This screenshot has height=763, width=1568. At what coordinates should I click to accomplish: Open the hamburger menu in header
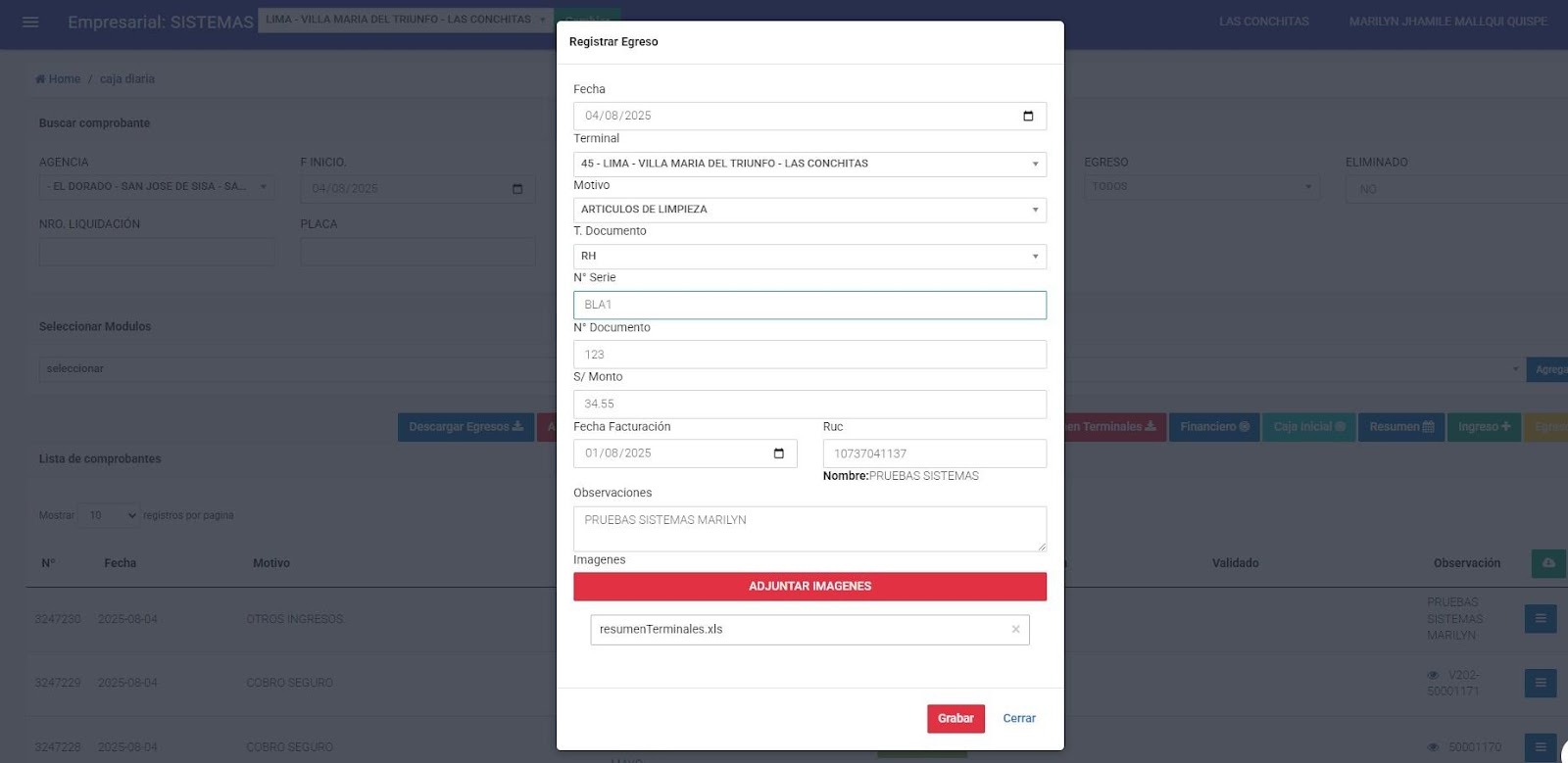point(30,22)
